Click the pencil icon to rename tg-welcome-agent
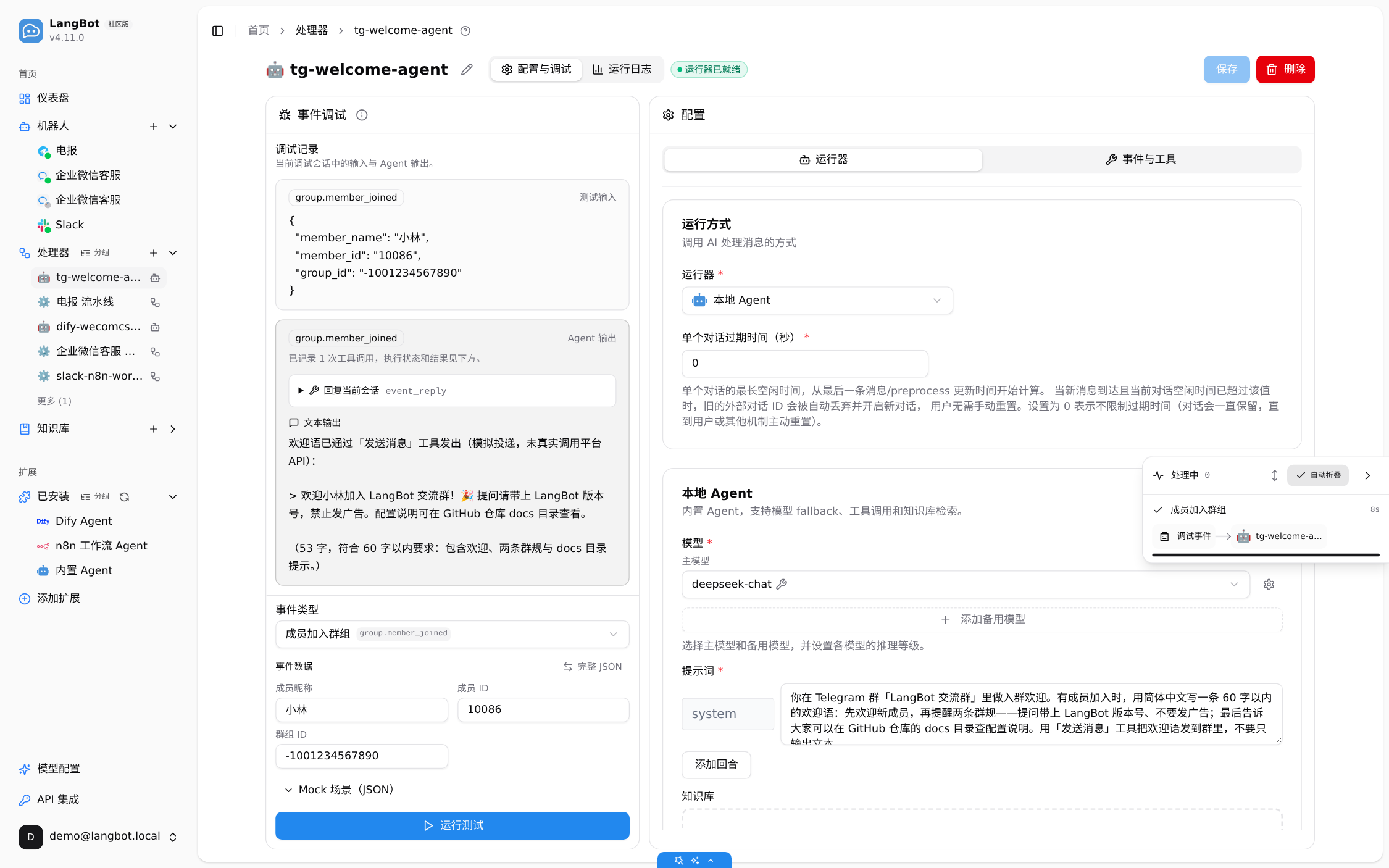 467,70
